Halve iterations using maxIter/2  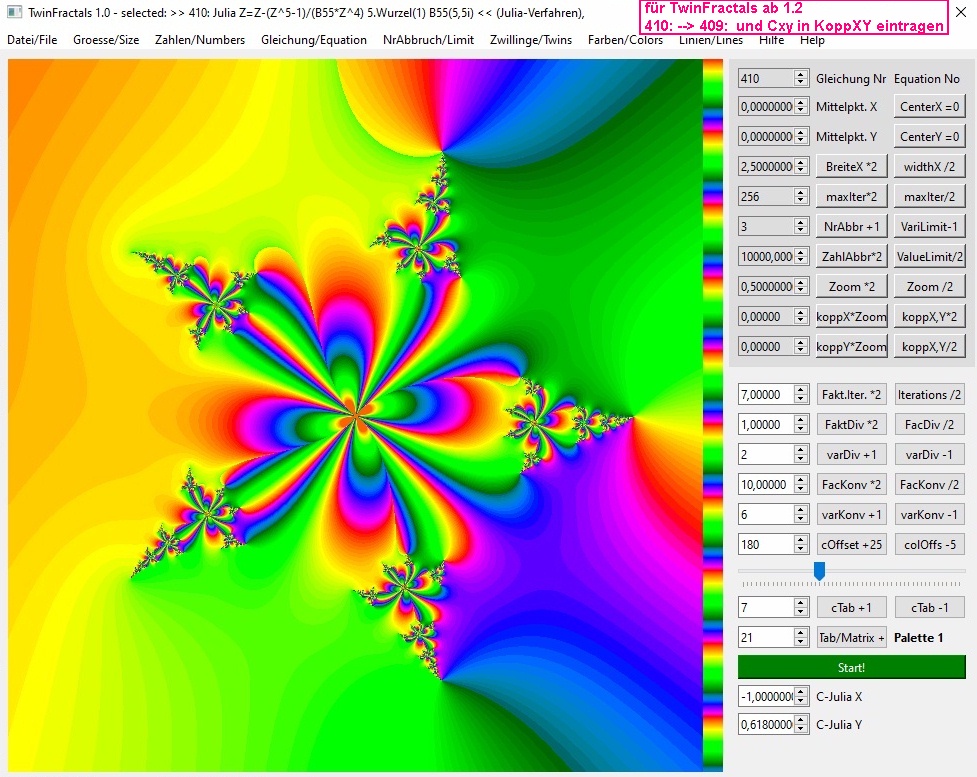[930, 196]
